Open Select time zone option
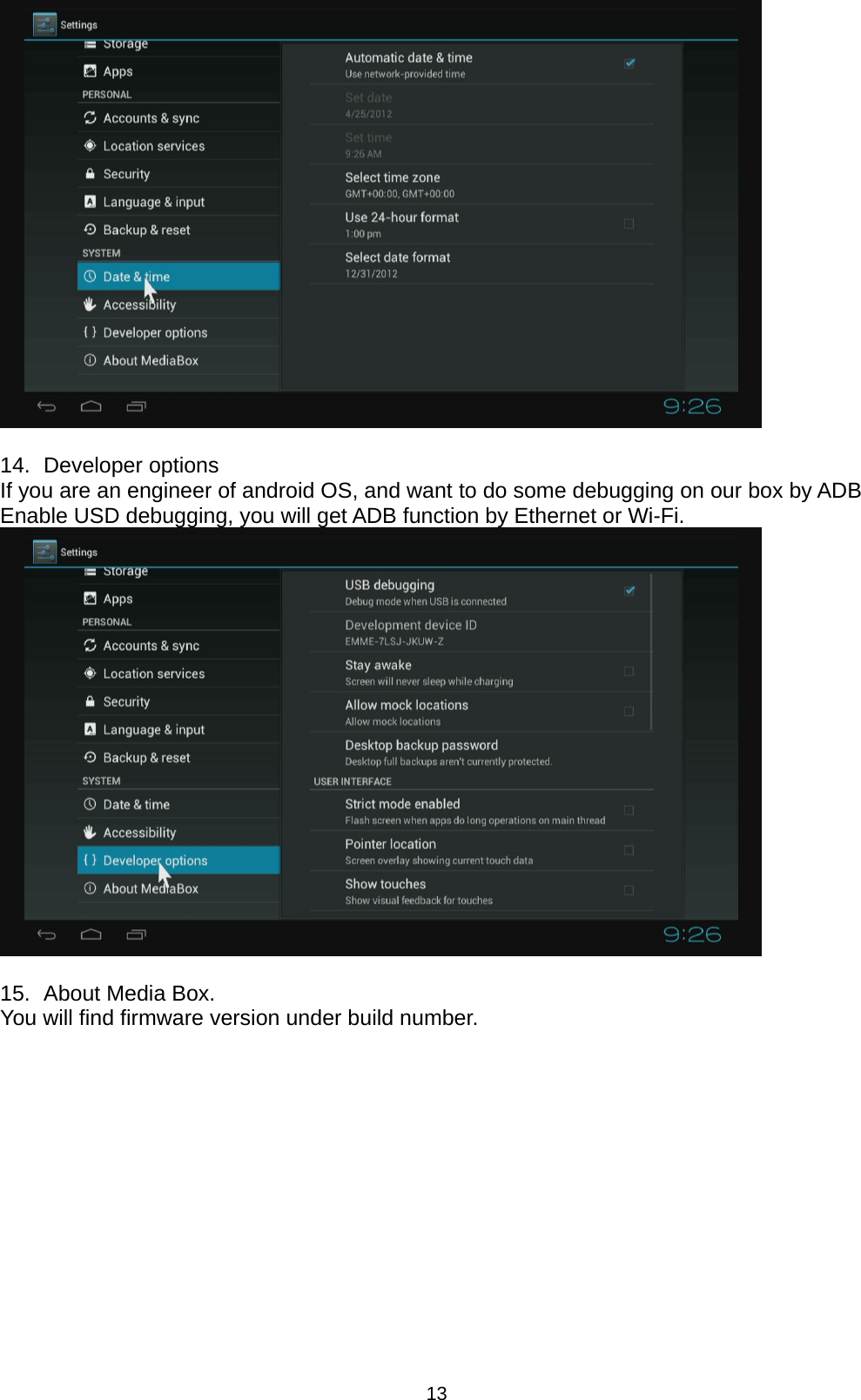 481,184
